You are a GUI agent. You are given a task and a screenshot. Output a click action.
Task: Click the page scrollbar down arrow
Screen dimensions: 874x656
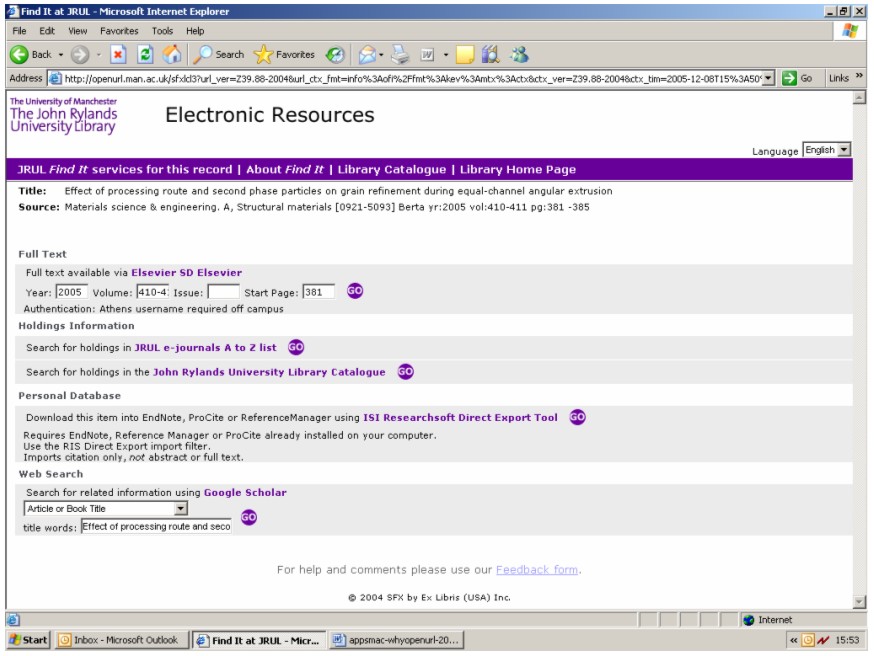(860, 601)
